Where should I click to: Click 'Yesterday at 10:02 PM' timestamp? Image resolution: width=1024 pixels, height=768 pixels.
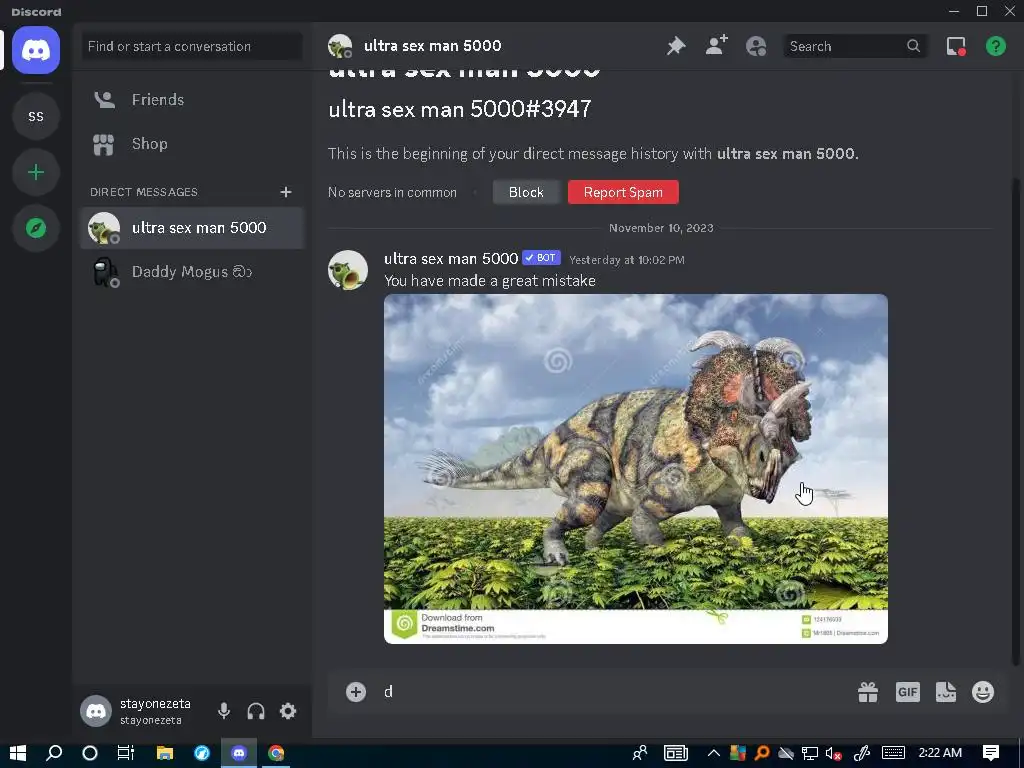pyautogui.click(x=627, y=260)
